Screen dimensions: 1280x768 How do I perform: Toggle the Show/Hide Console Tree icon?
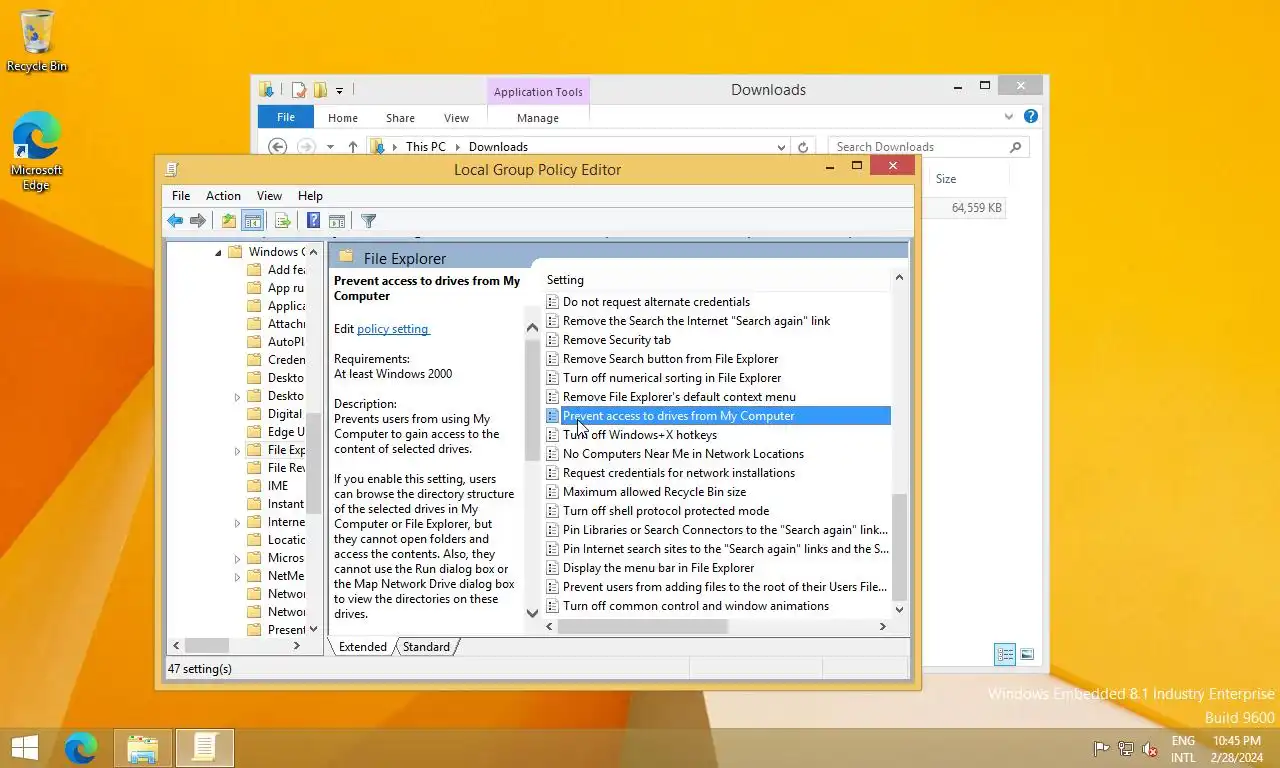tap(253, 221)
